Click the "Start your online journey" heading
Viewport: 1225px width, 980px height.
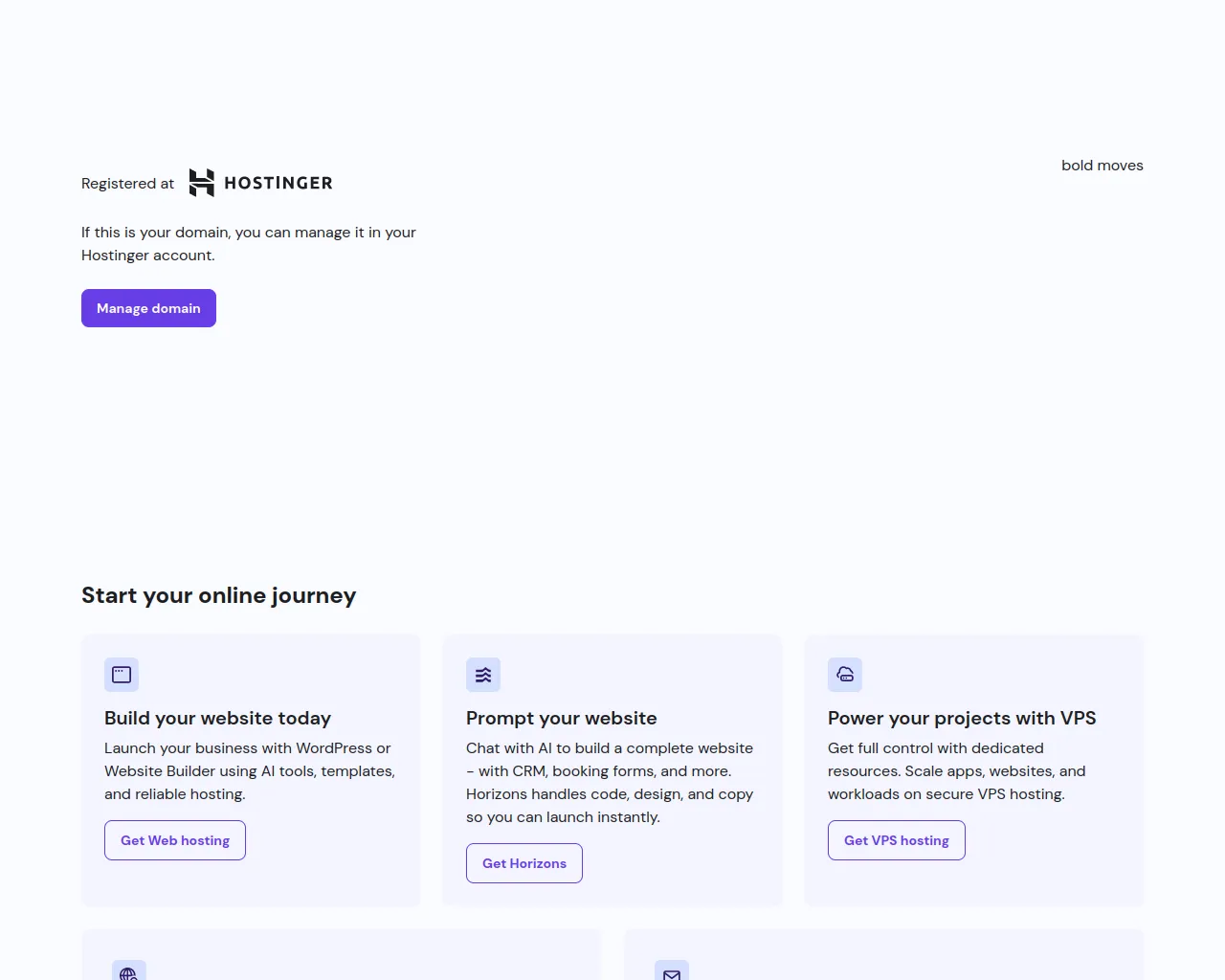coord(219,595)
